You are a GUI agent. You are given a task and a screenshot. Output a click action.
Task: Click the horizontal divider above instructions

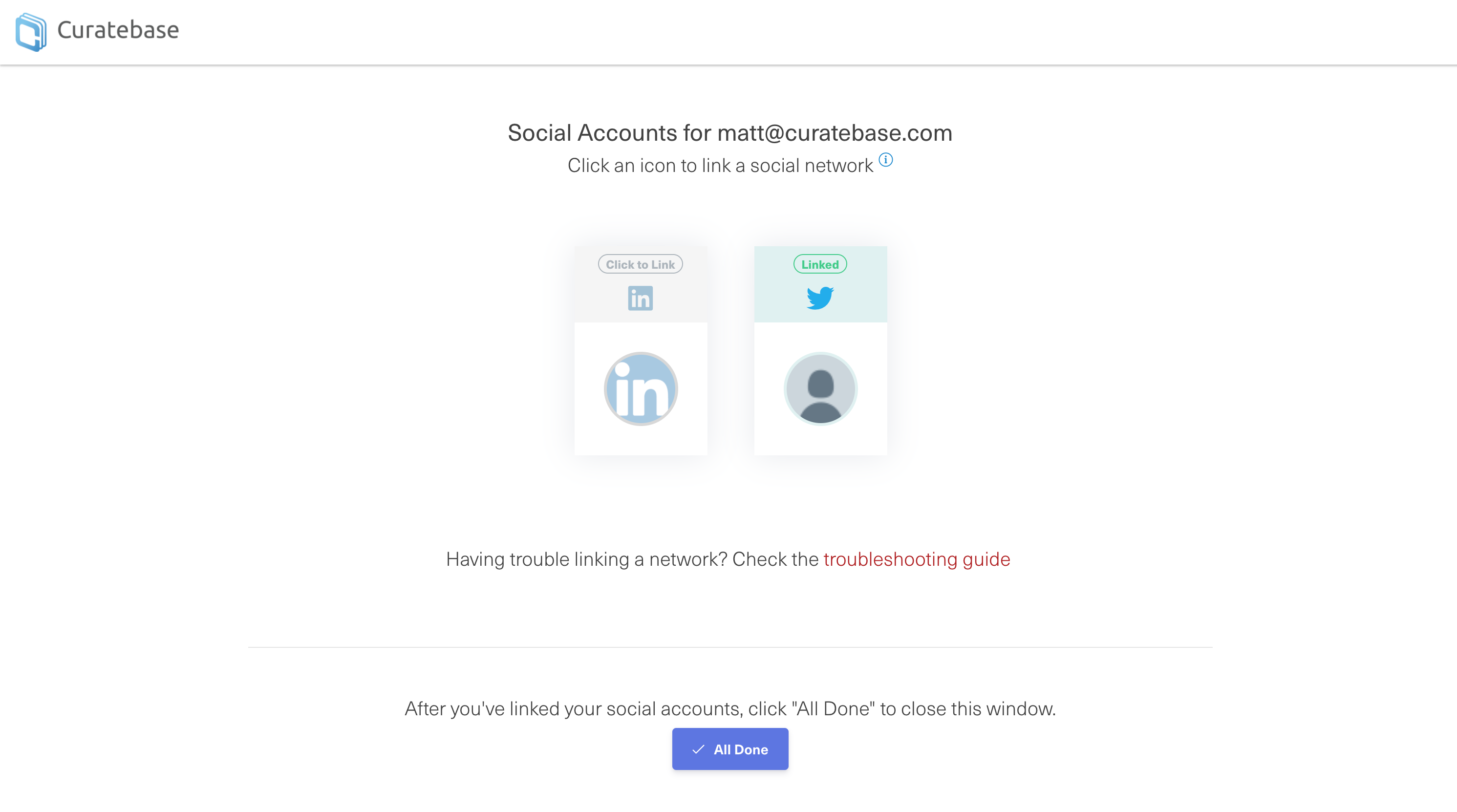(730, 647)
